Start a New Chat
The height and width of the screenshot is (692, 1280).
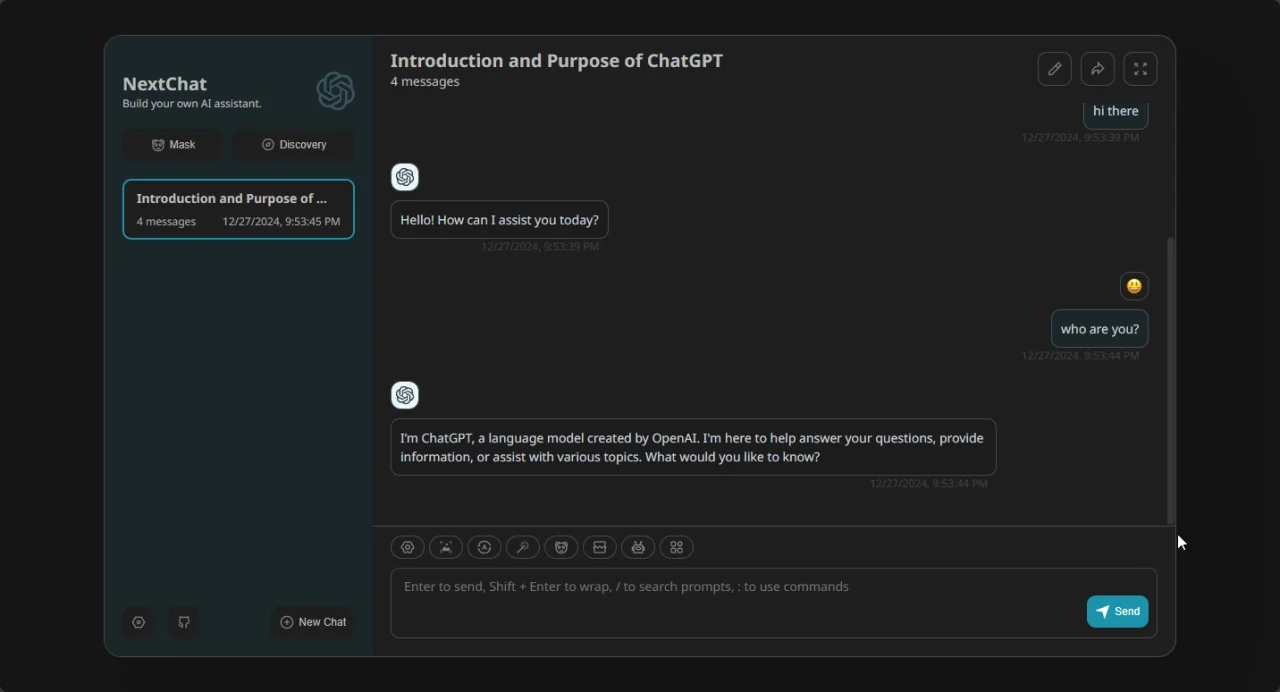[312, 622]
